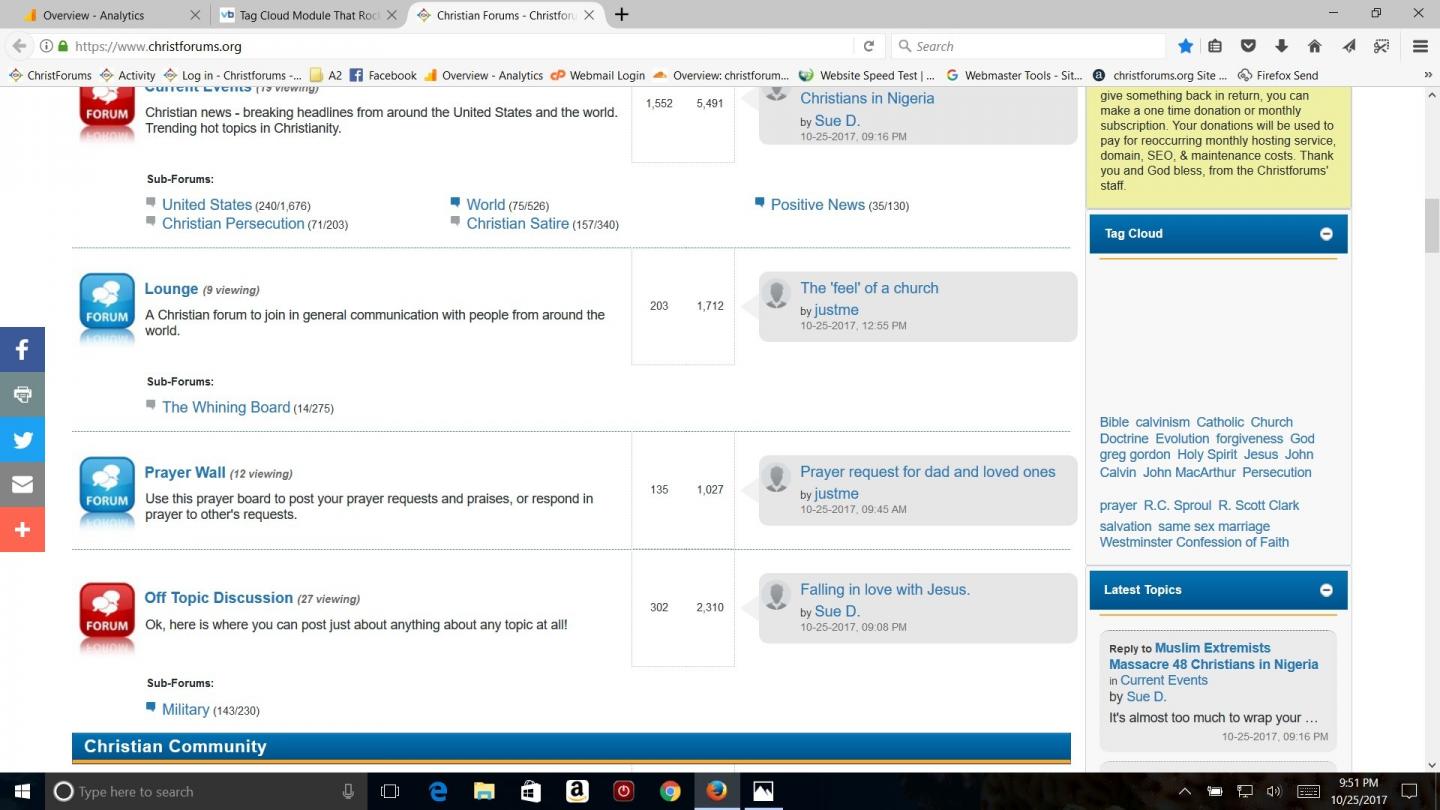Click the email share sidebar icon
Viewport: 1440px width, 810px height.
point(22,484)
